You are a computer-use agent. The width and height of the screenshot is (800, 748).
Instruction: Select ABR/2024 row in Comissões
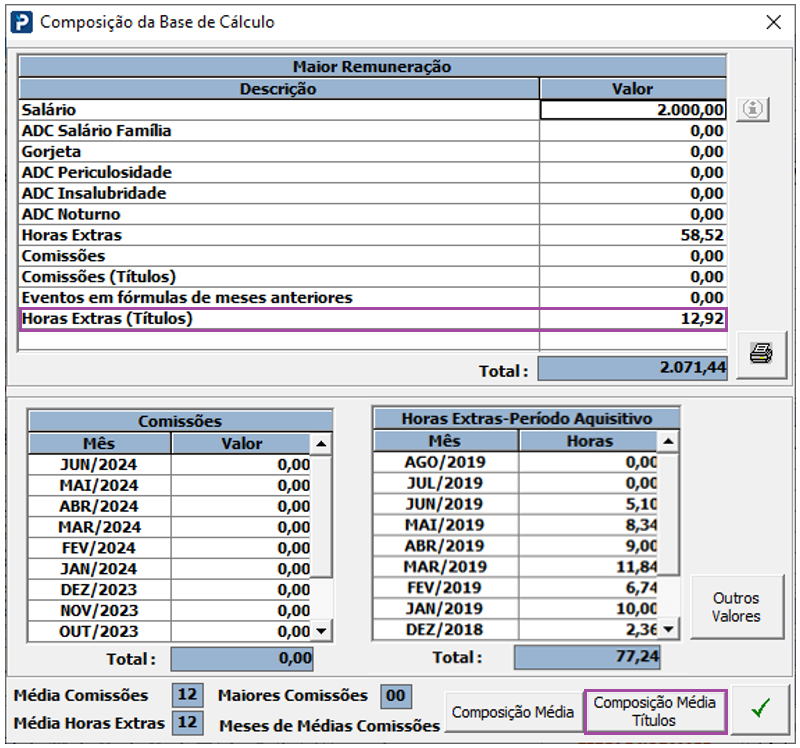[169, 507]
